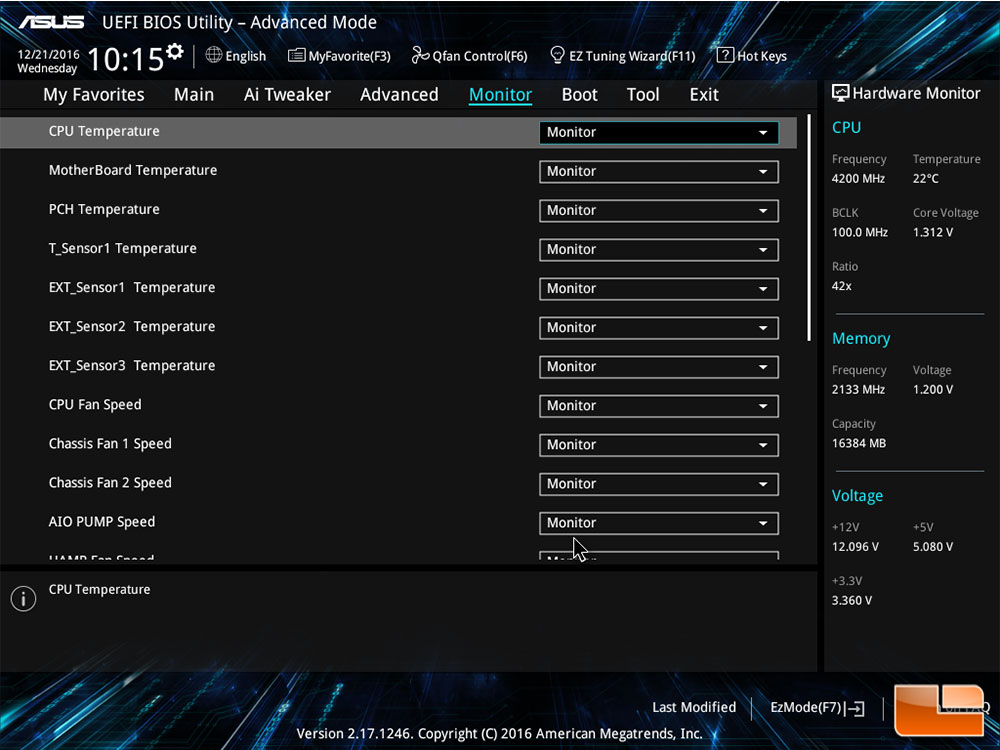Click the EZ Tuning Wizard lightbulb icon
Viewport: 1000px width, 750px height.
point(557,55)
